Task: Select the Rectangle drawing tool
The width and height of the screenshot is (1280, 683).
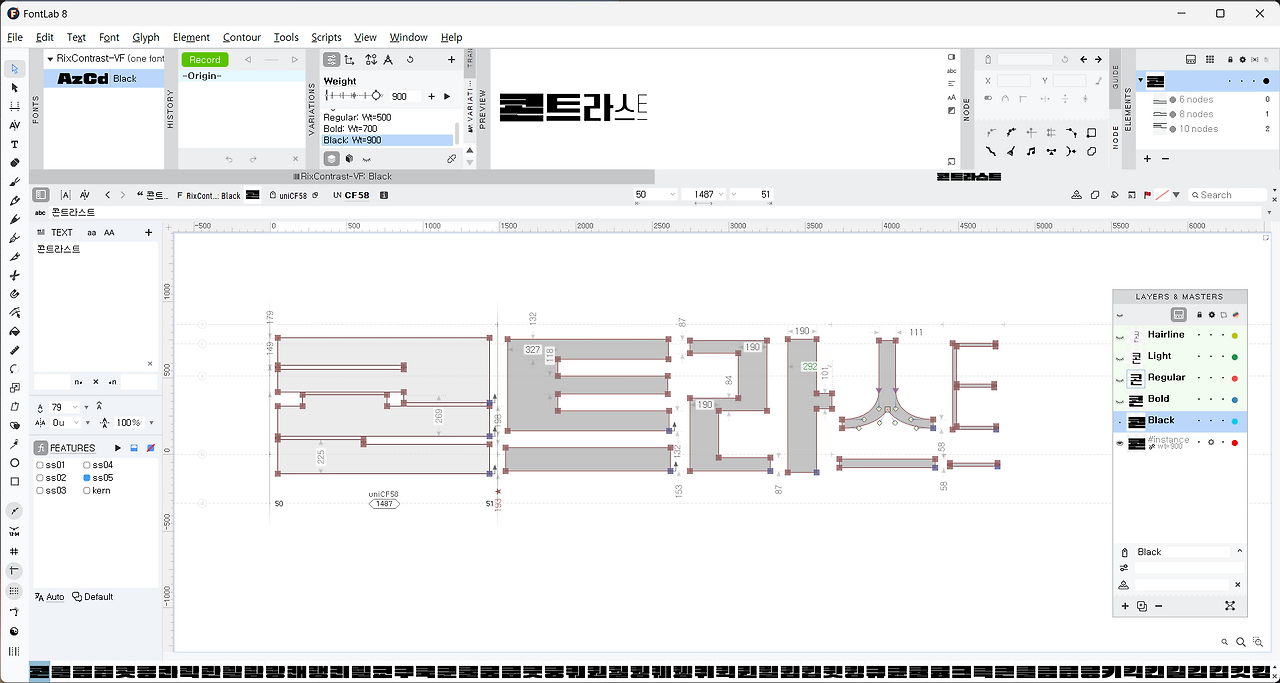Action: [x=14, y=482]
